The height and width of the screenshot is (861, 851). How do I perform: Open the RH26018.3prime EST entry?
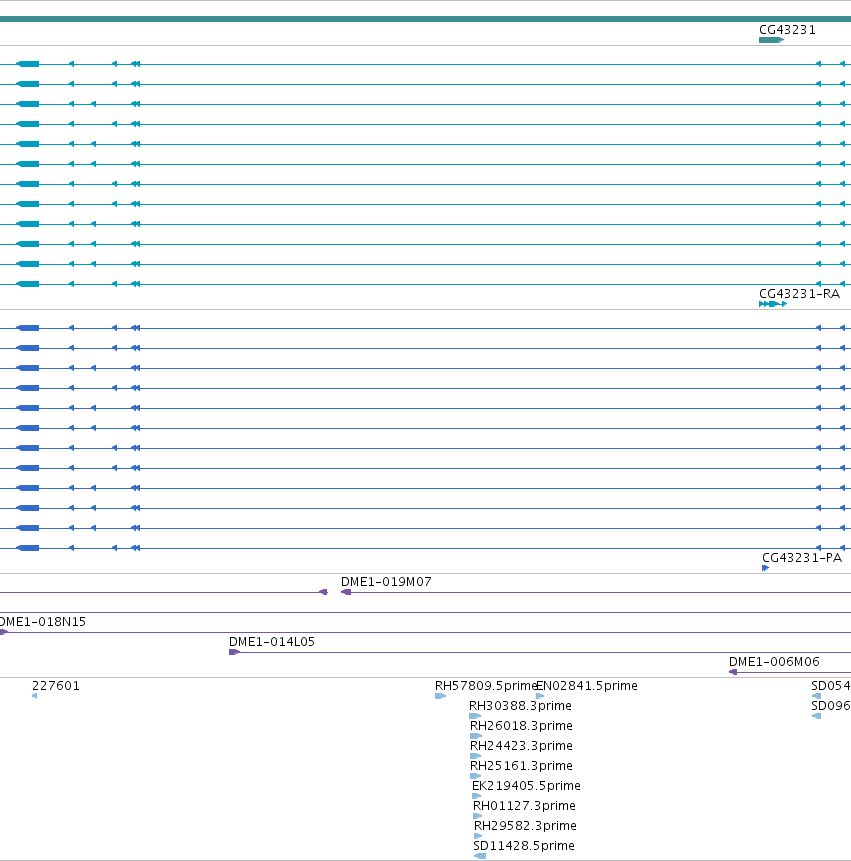(x=521, y=726)
